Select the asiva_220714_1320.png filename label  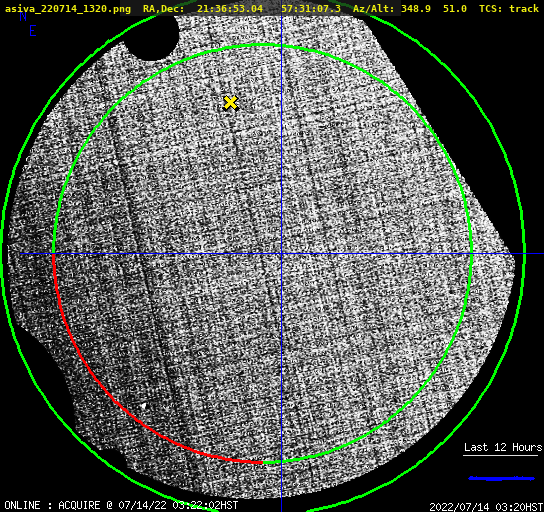pos(68,9)
